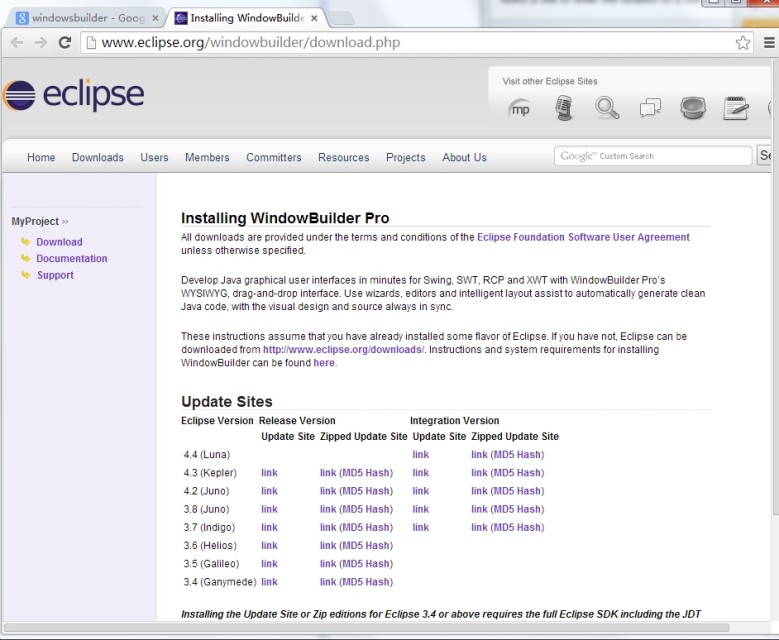Close the Installing WindowBuilder tab

(314, 18)
